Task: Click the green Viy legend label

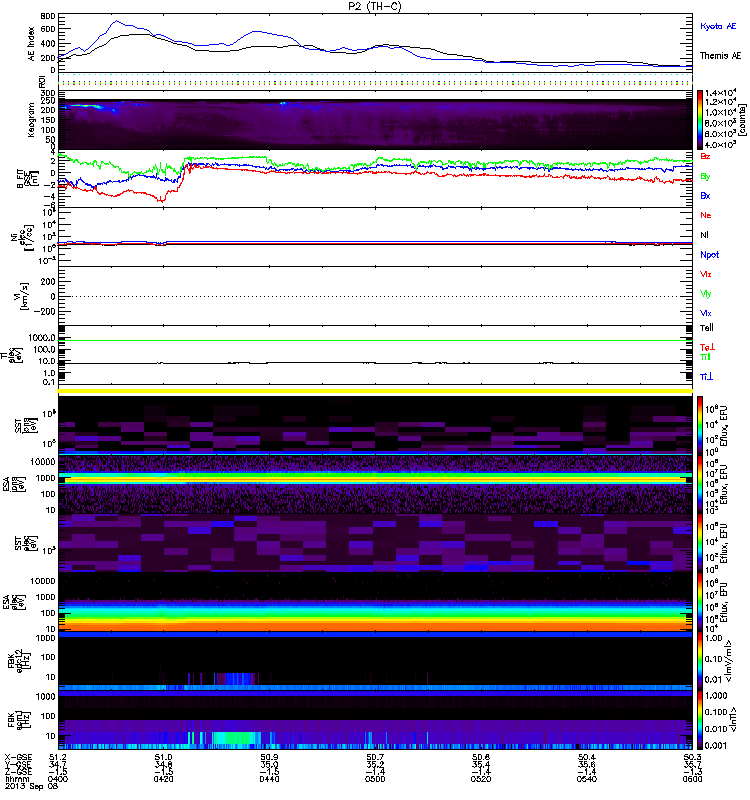Action: 705,294
